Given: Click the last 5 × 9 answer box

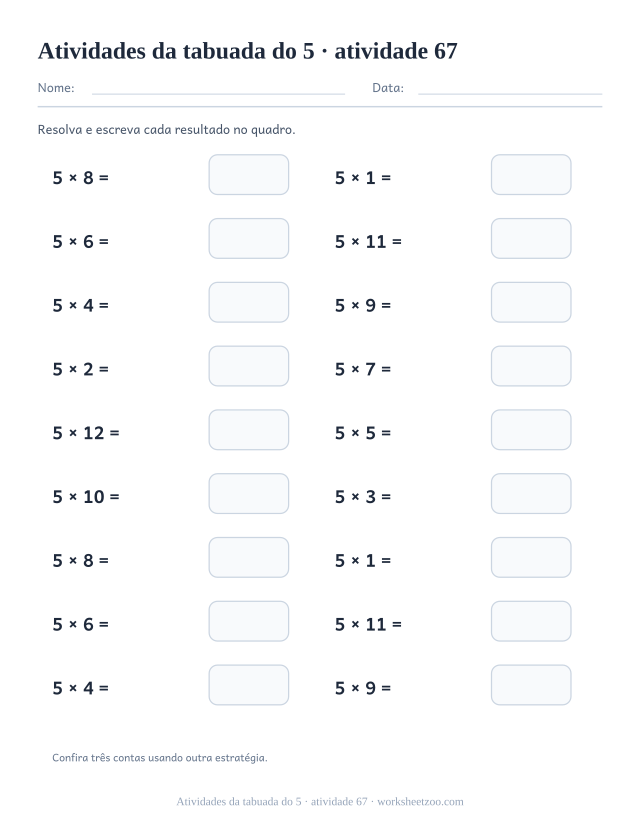Looking at the screenshot, I should (531, 685).
